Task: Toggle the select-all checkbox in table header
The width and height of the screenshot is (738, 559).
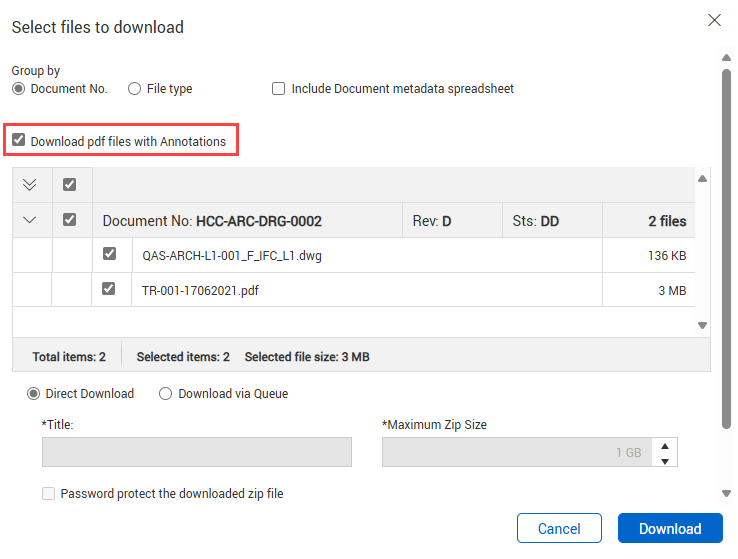Action: click(70, 185)
